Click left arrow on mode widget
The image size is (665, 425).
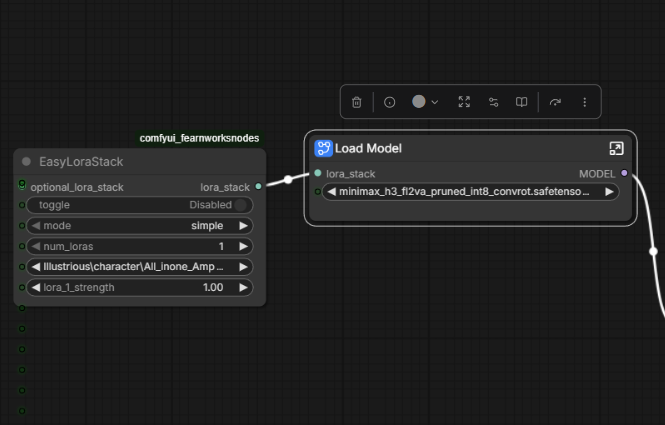[x=36, y=226]
